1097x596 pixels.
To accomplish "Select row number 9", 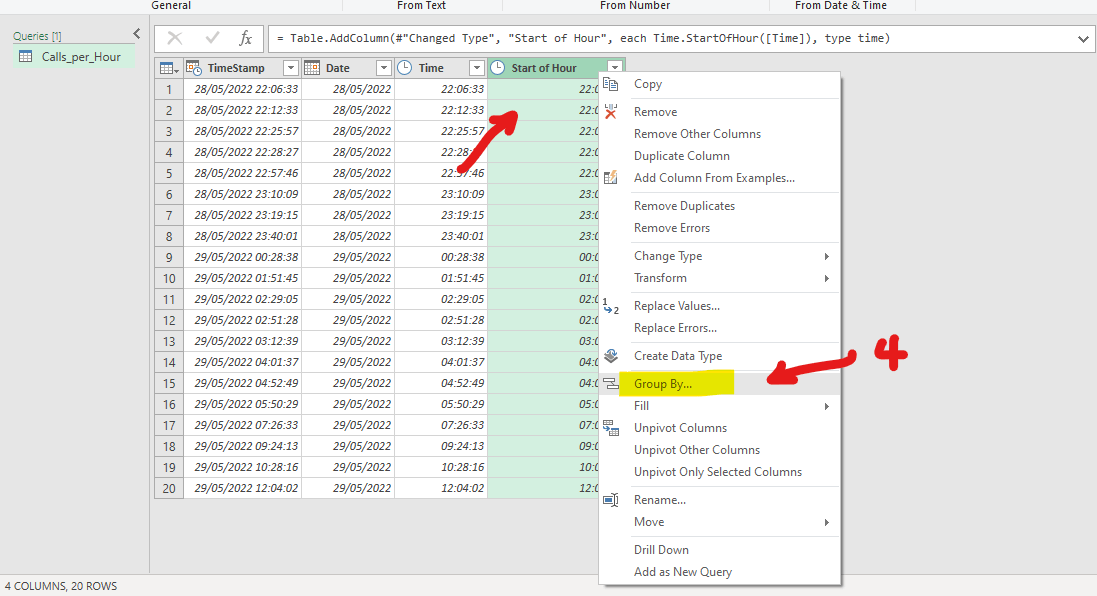I will pyautogui.click(x=169, y=257).
